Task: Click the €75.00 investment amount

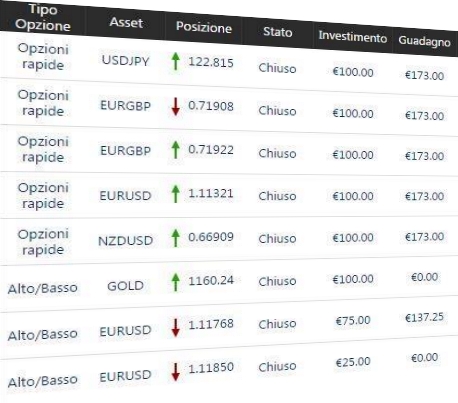Action: coord(353,321)
